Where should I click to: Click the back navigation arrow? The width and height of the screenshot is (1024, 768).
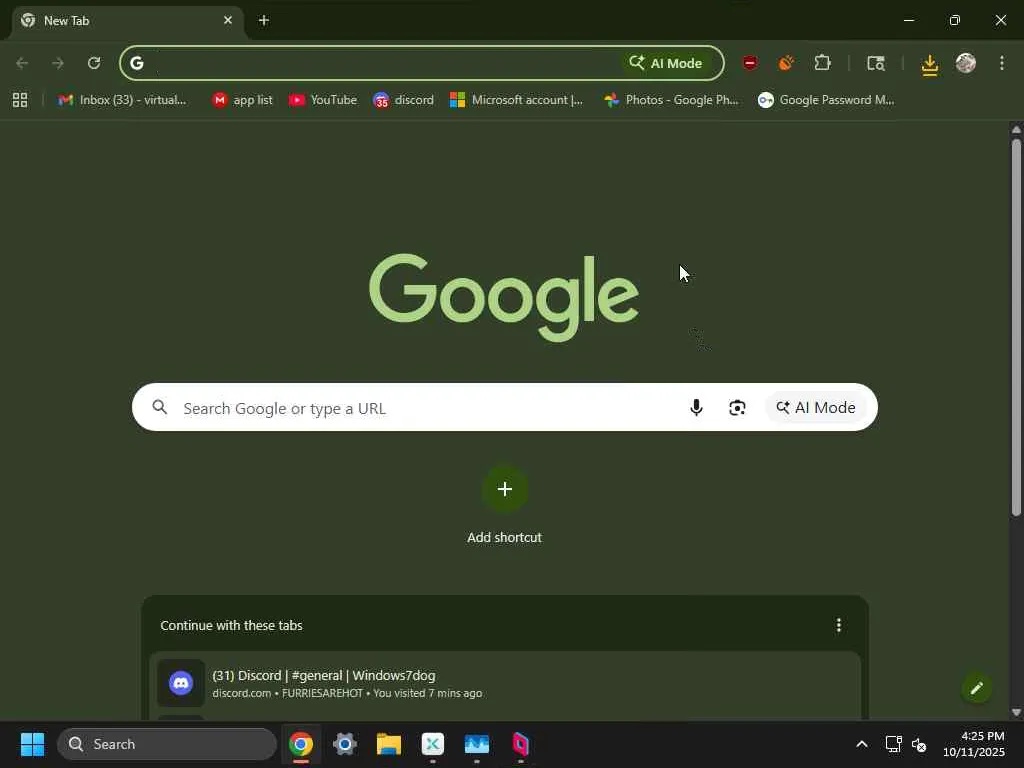22,63
